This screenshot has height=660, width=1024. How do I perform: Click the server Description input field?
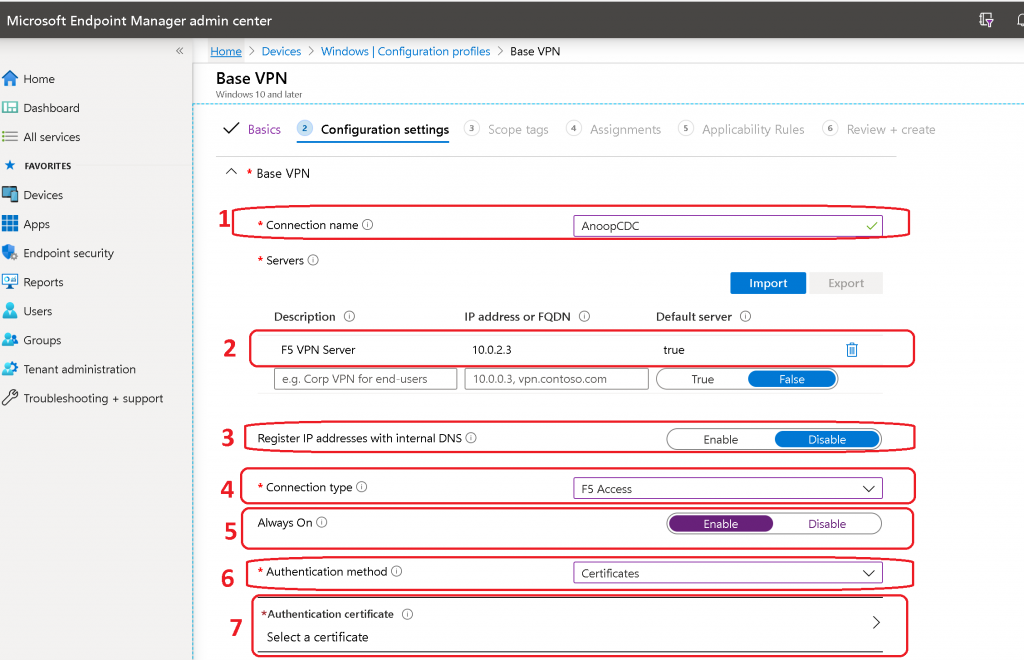click(x=365, y=379)
